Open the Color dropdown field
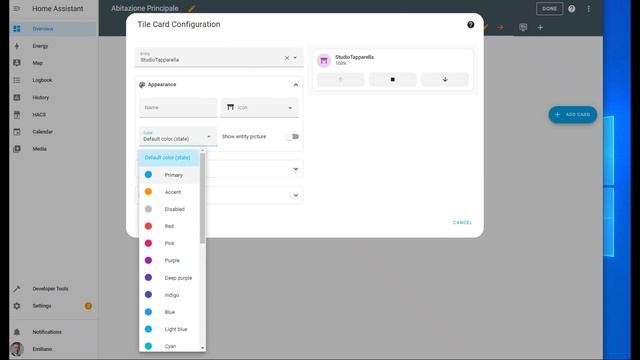Screen dimensions: 640x360 pyautogui.click(x=178, y=136)
